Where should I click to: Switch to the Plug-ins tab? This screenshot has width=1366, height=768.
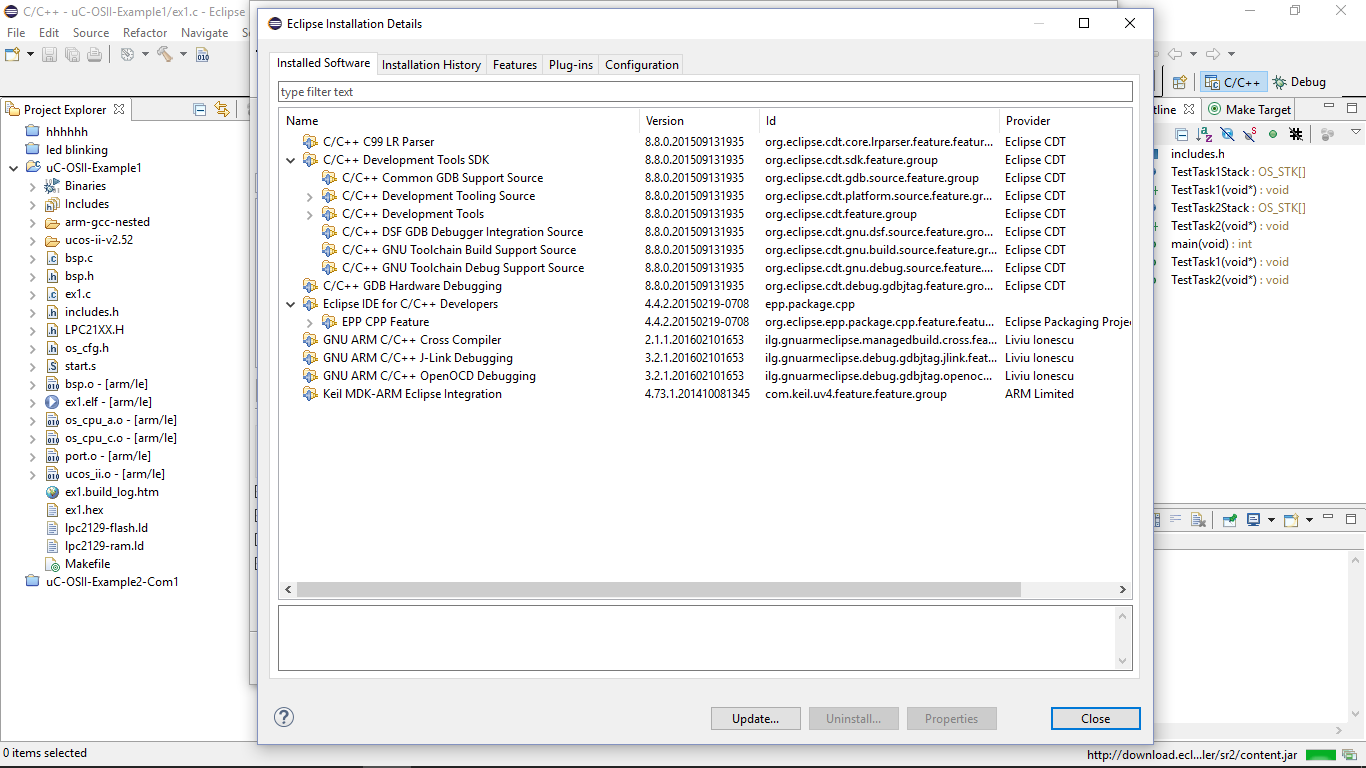571,65
